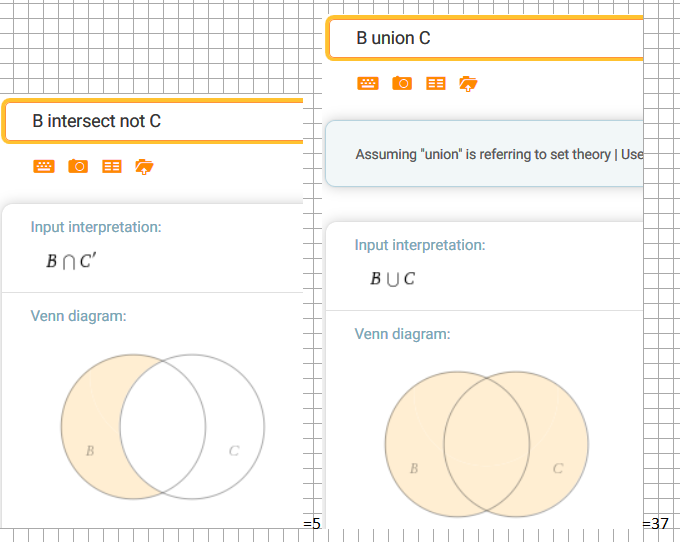Open extended keyboard under 'B union C'
The image size is (680, 542).
368,83
